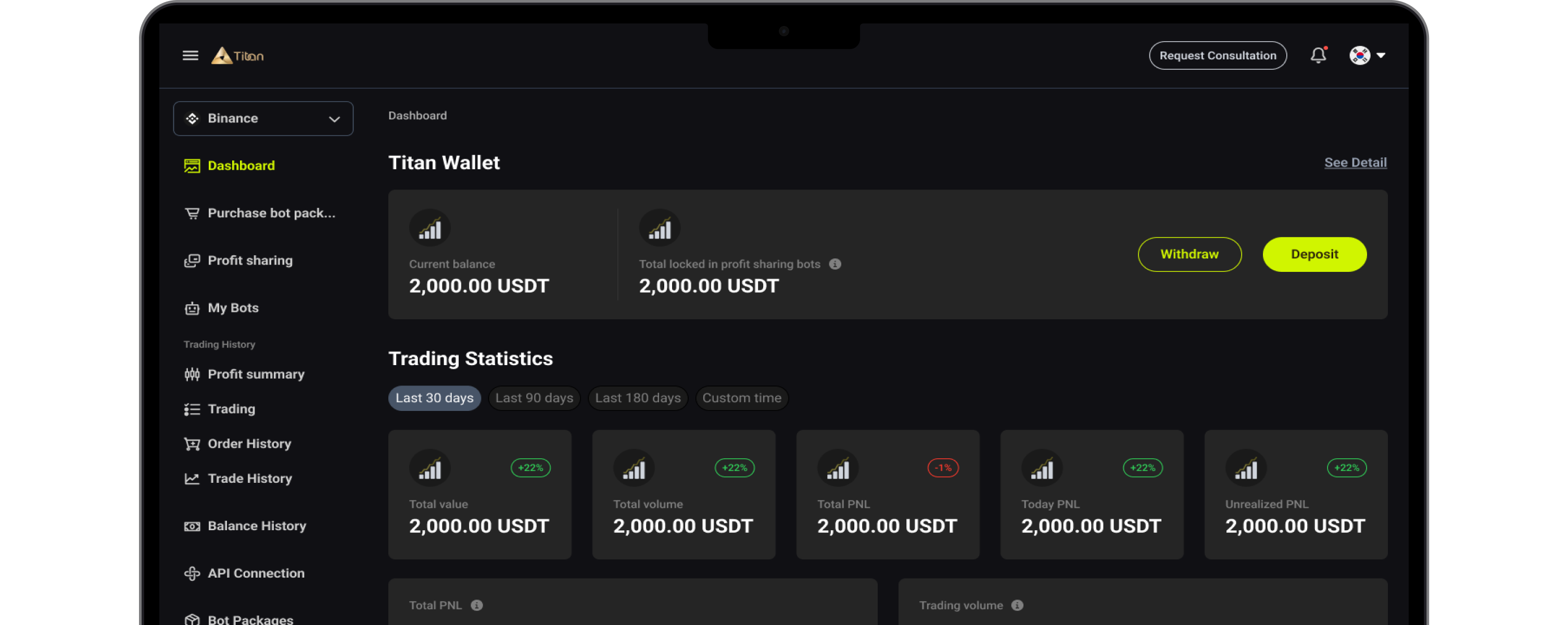
Task: Expand Custom time range options
Action: (x=741, y=398)
